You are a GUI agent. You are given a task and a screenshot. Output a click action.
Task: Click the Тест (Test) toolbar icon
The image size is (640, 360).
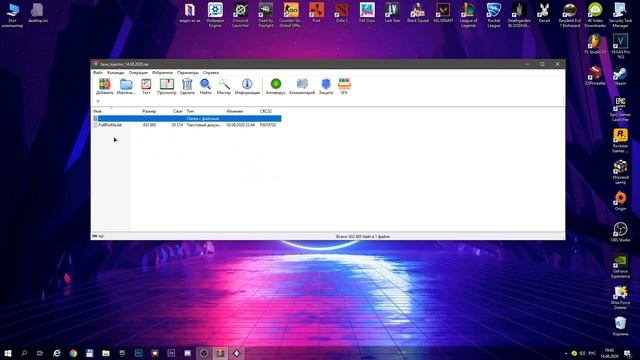(146, 87)
